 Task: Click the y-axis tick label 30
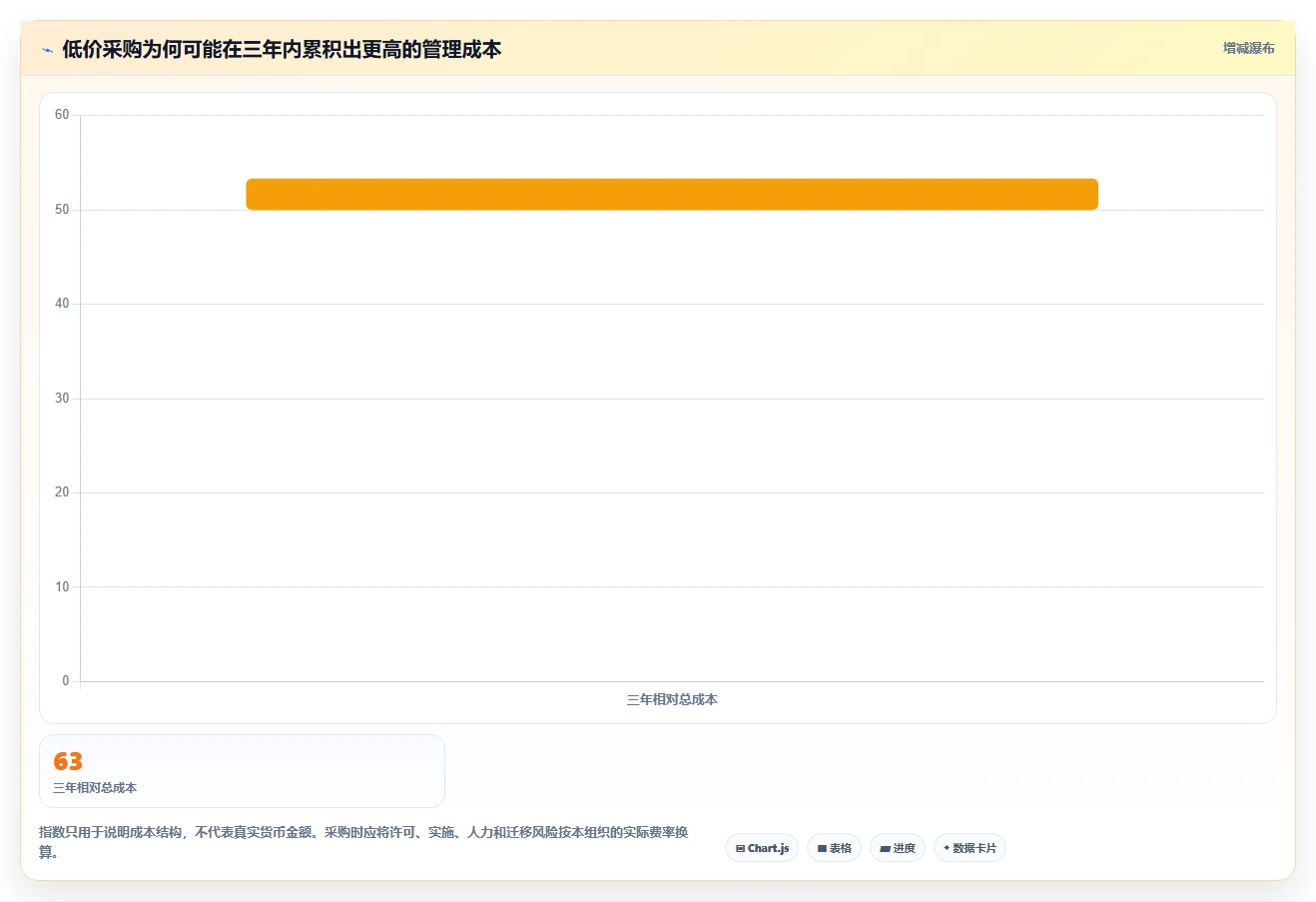[62, 399]
